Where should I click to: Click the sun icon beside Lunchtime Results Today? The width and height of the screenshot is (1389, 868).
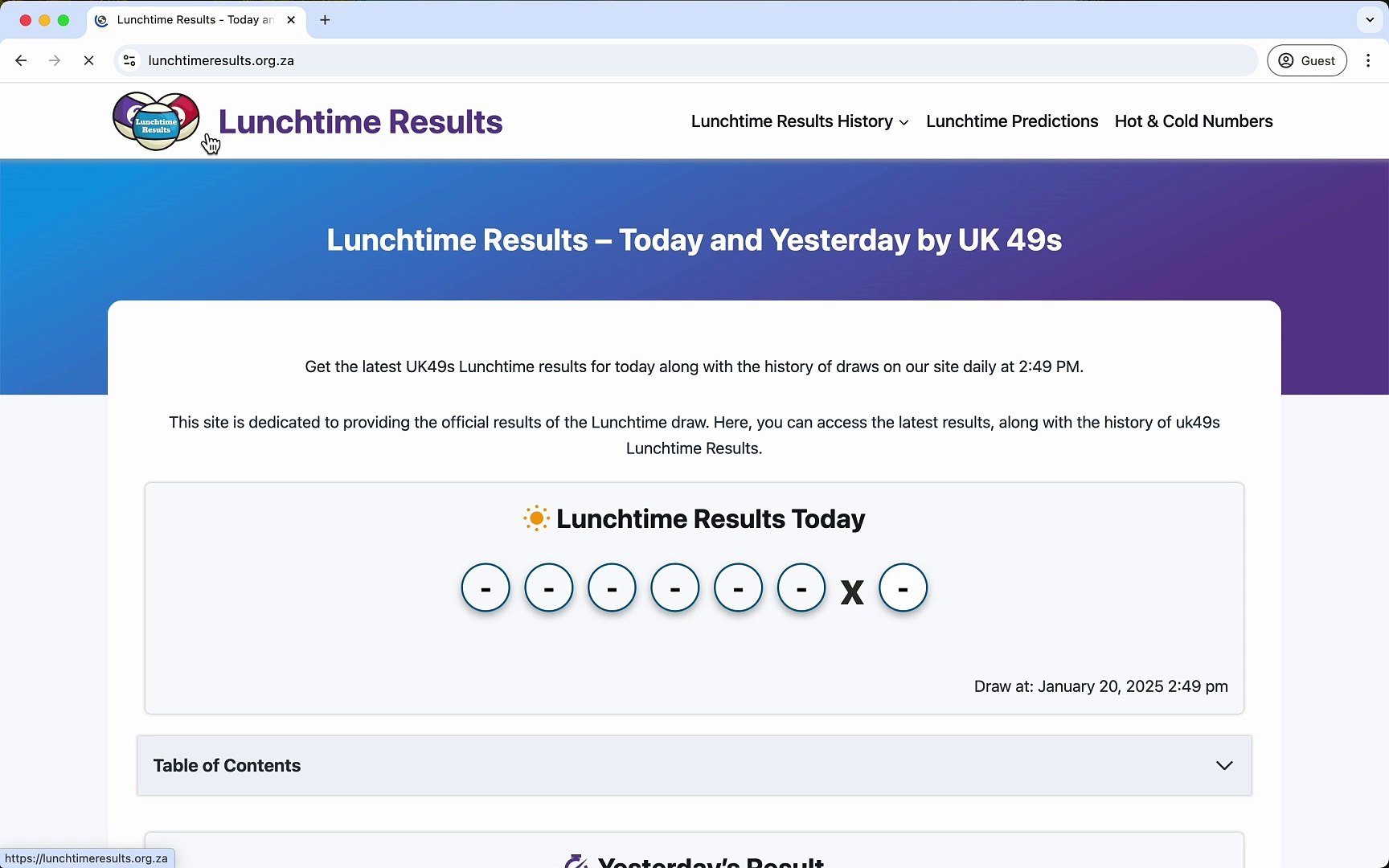point(535,518)
